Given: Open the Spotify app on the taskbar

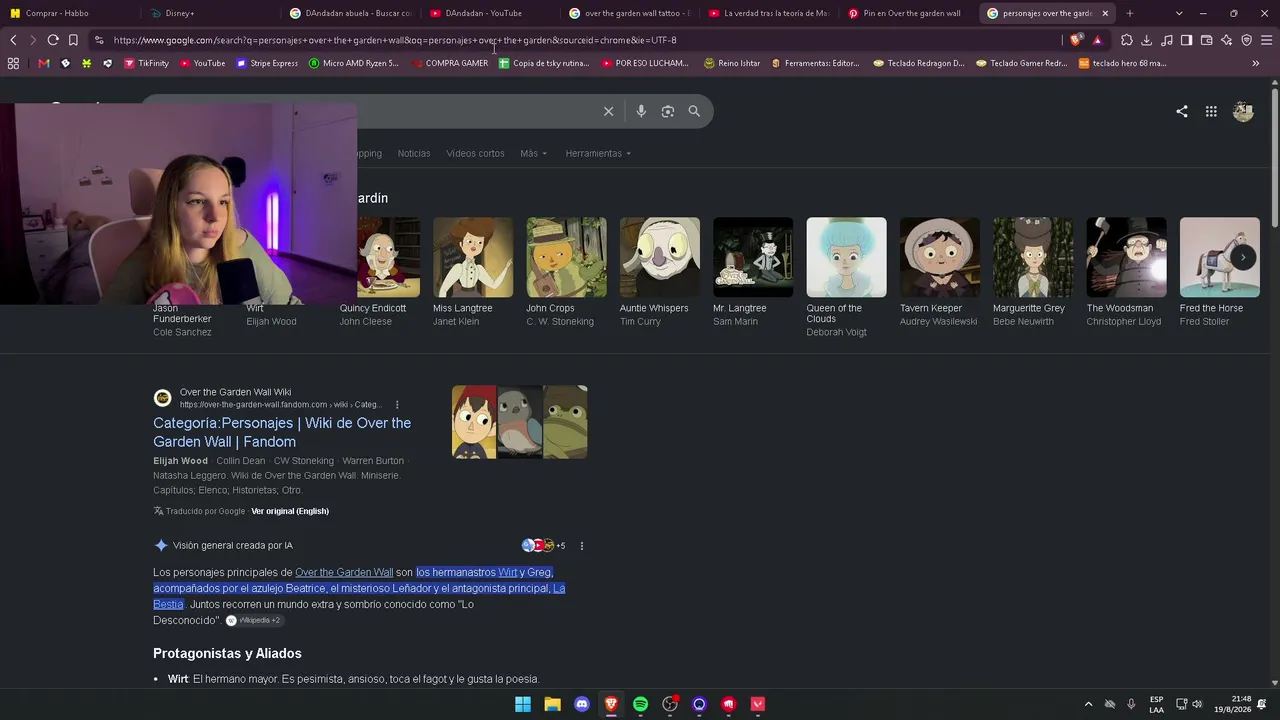Looking at the screenshot, I should click(640, 704).
